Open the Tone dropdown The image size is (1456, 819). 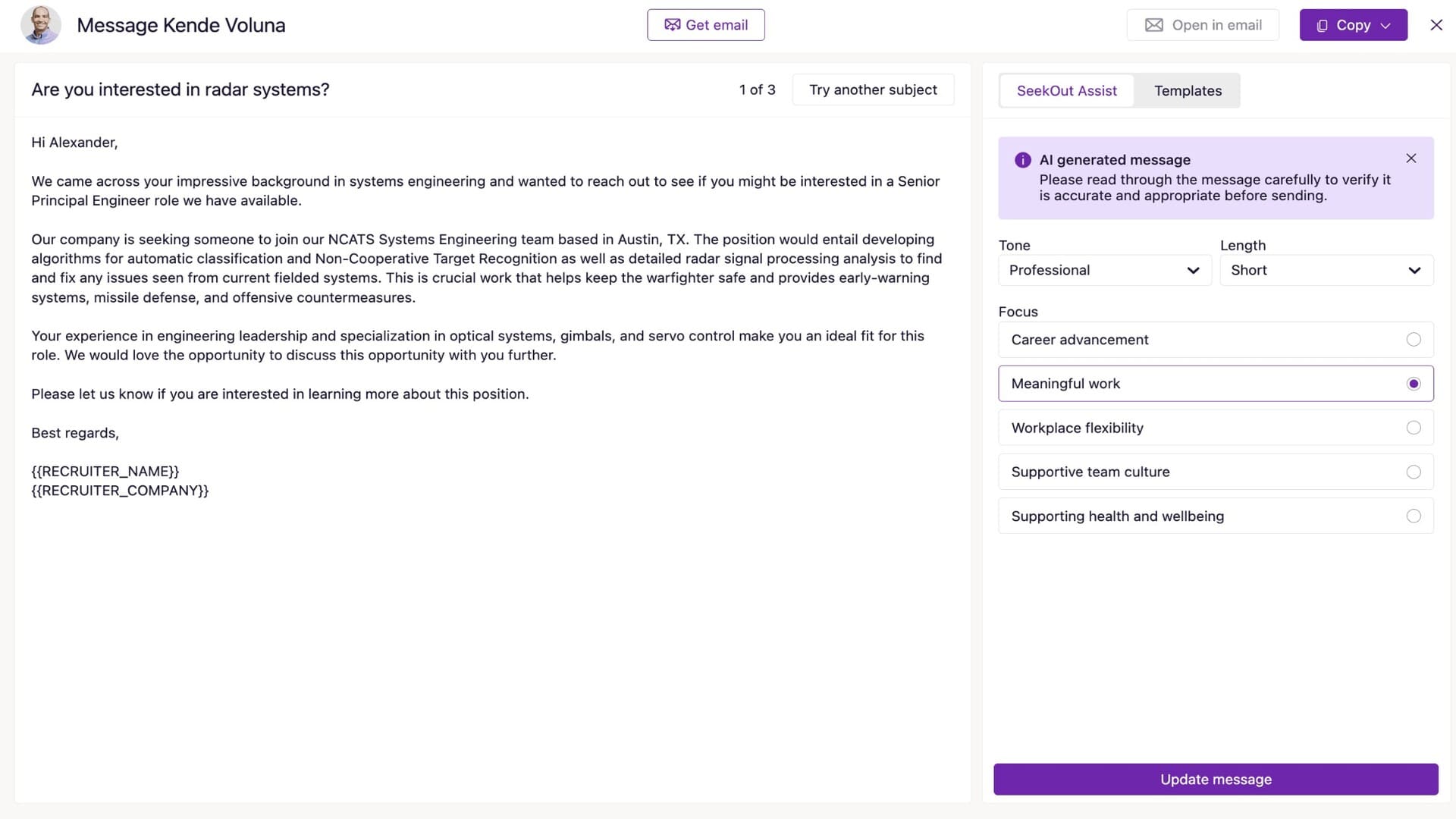1104,270
